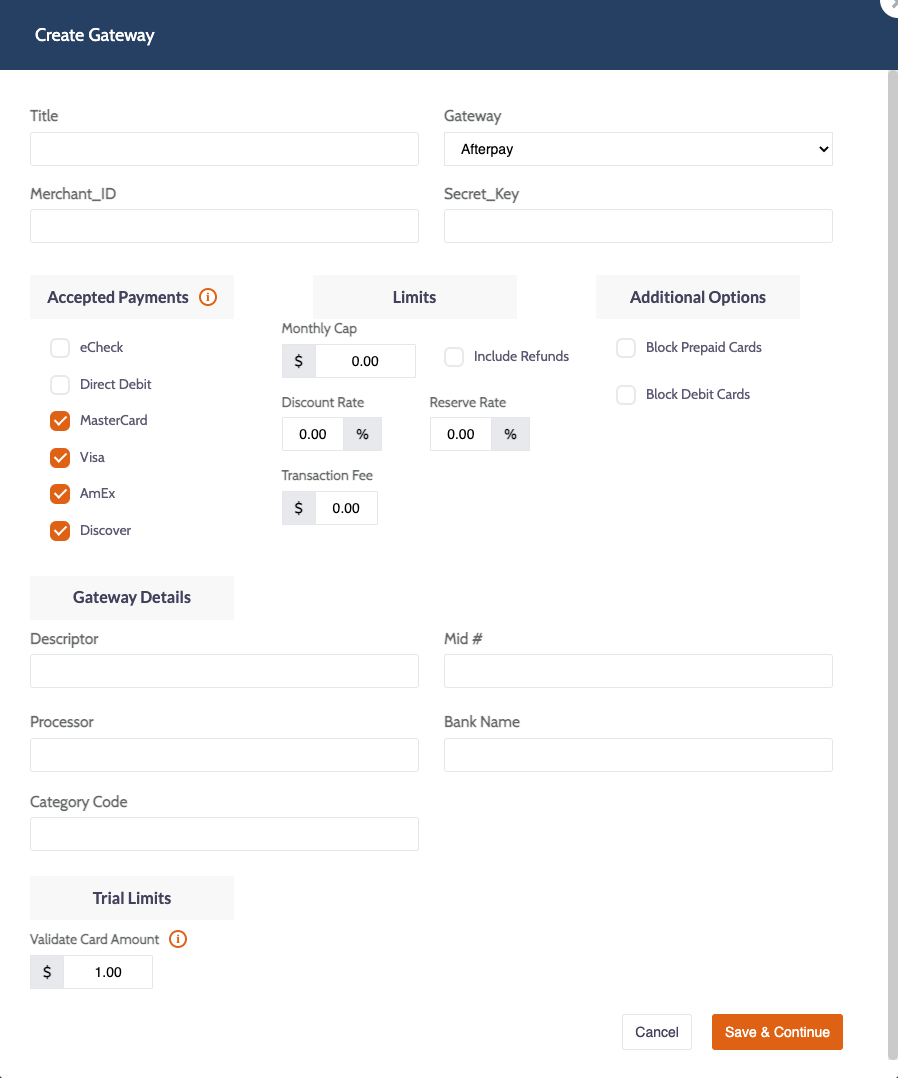Focus the Title input field
The height and width of the screenshot is (1078, 898).
click(x=224, y=149)
